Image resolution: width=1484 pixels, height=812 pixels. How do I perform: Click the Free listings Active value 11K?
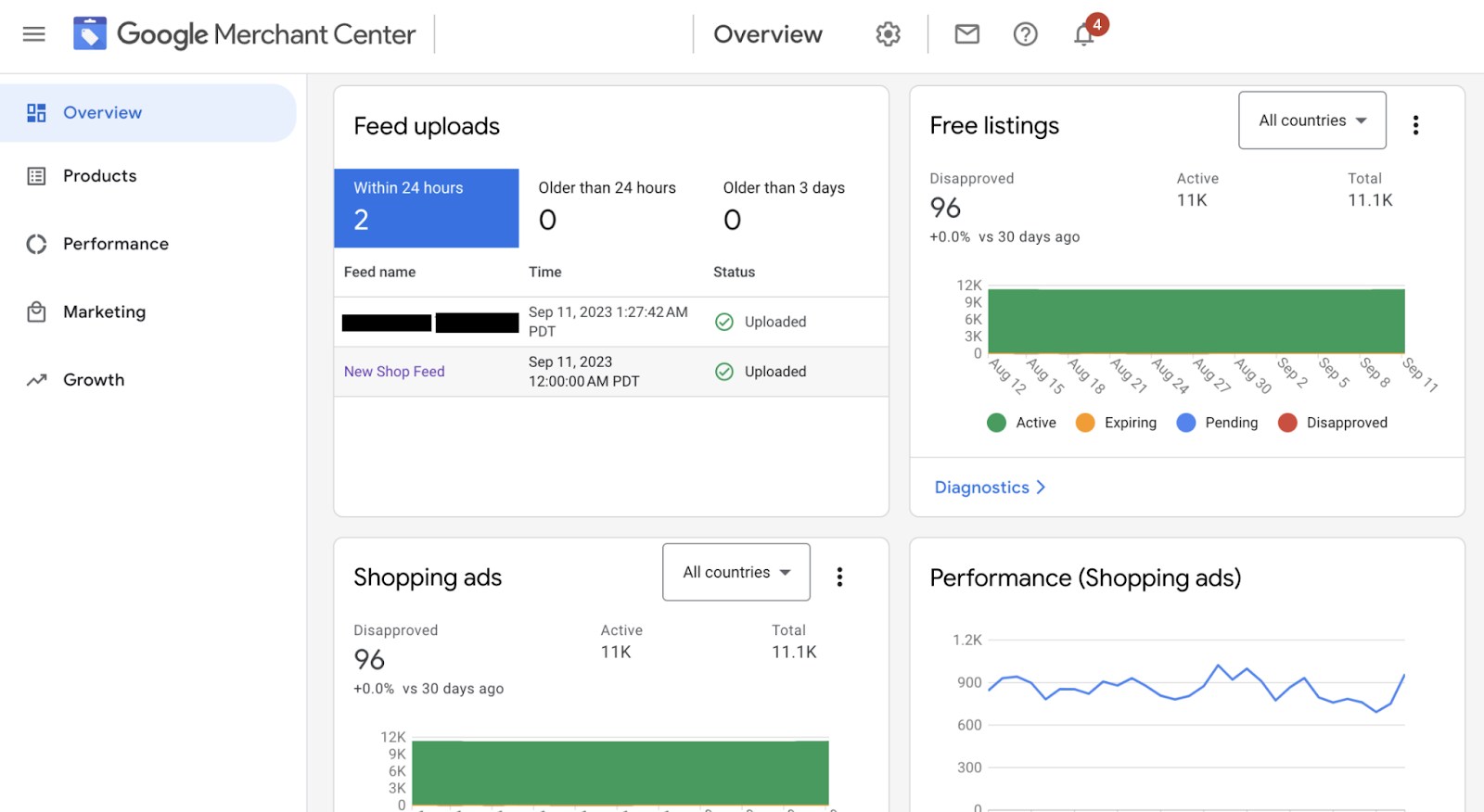coord(1192,200)
